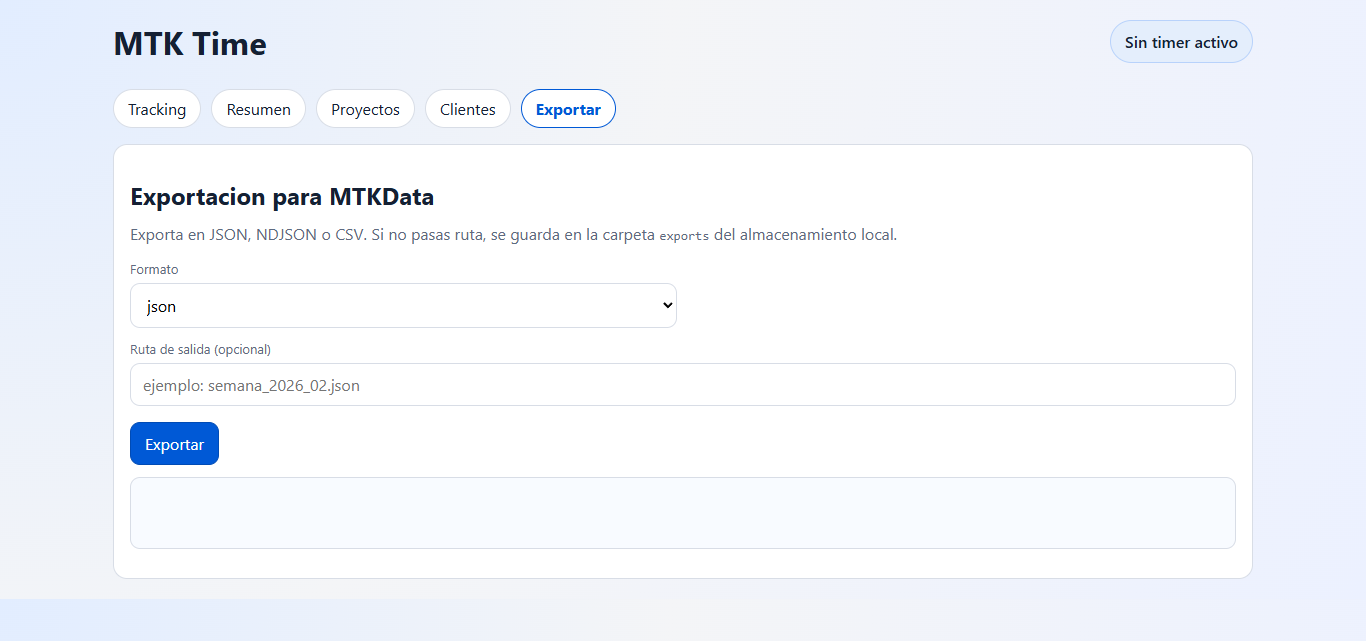1366x641 pixels.
Task: Switch to the Proyectos tab
Action: coord(365,108)
